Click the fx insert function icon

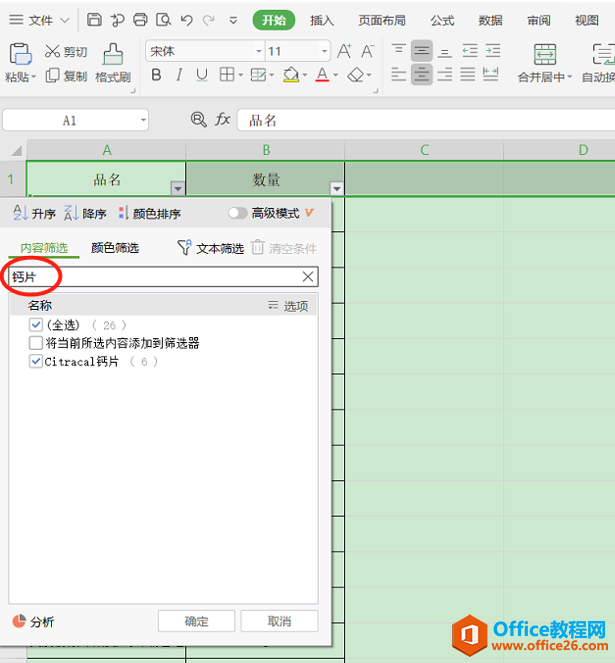(222, 119)
